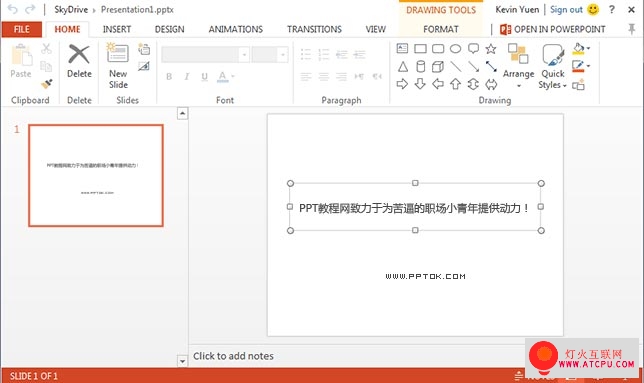Toggle bulleted list
The image size is (644, 383).
306,54
